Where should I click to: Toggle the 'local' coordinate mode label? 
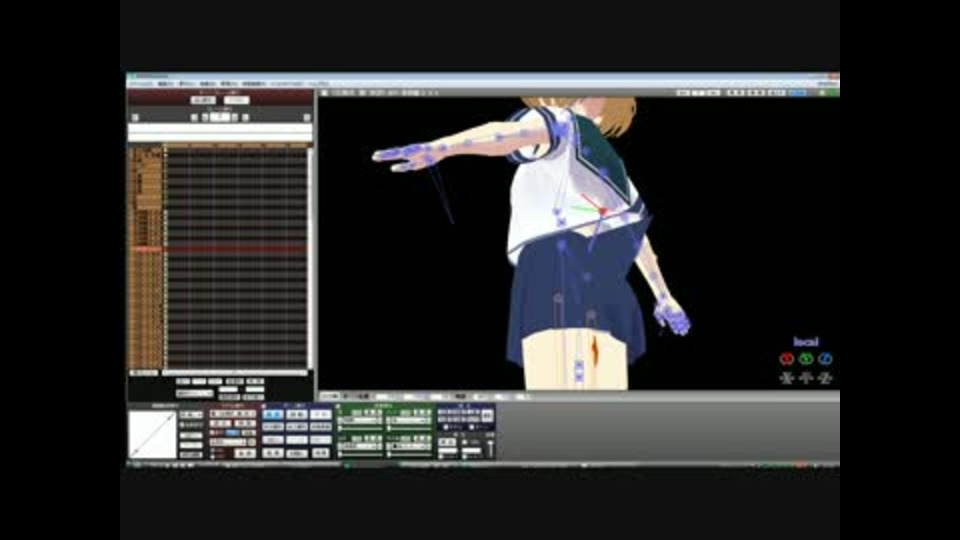coord(806,342)
